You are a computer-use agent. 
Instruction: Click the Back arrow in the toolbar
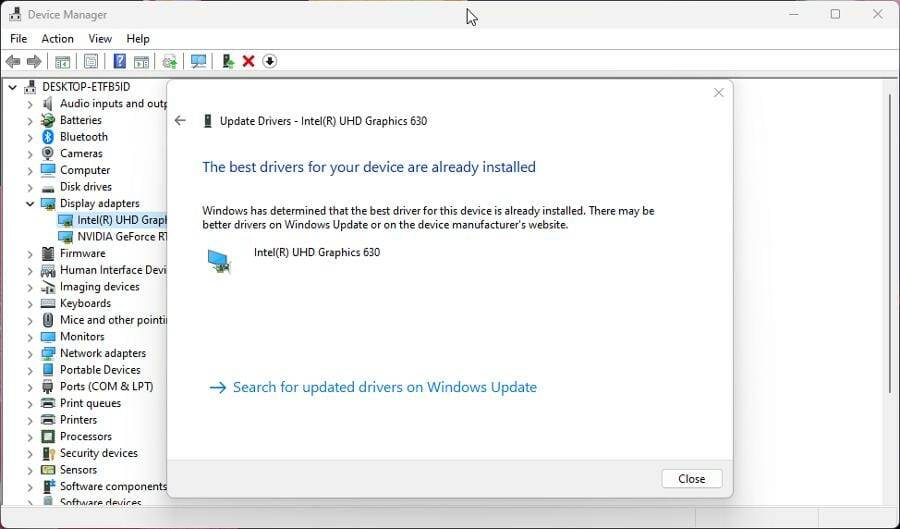tap(13, 61)
